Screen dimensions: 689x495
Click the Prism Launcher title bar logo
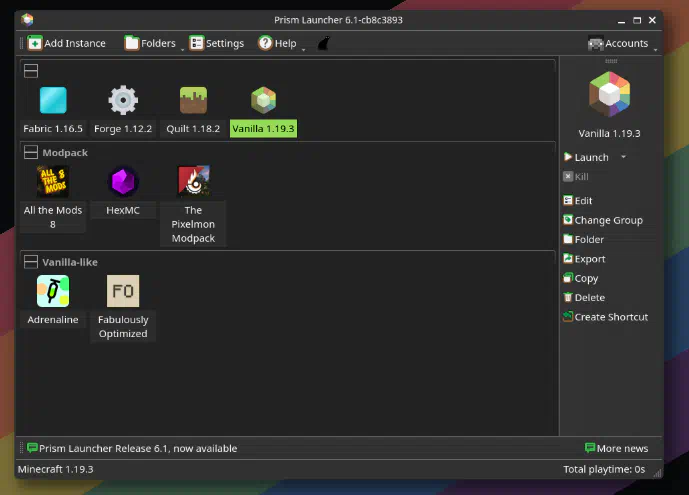pyautogui.click(x=27, y=20)
